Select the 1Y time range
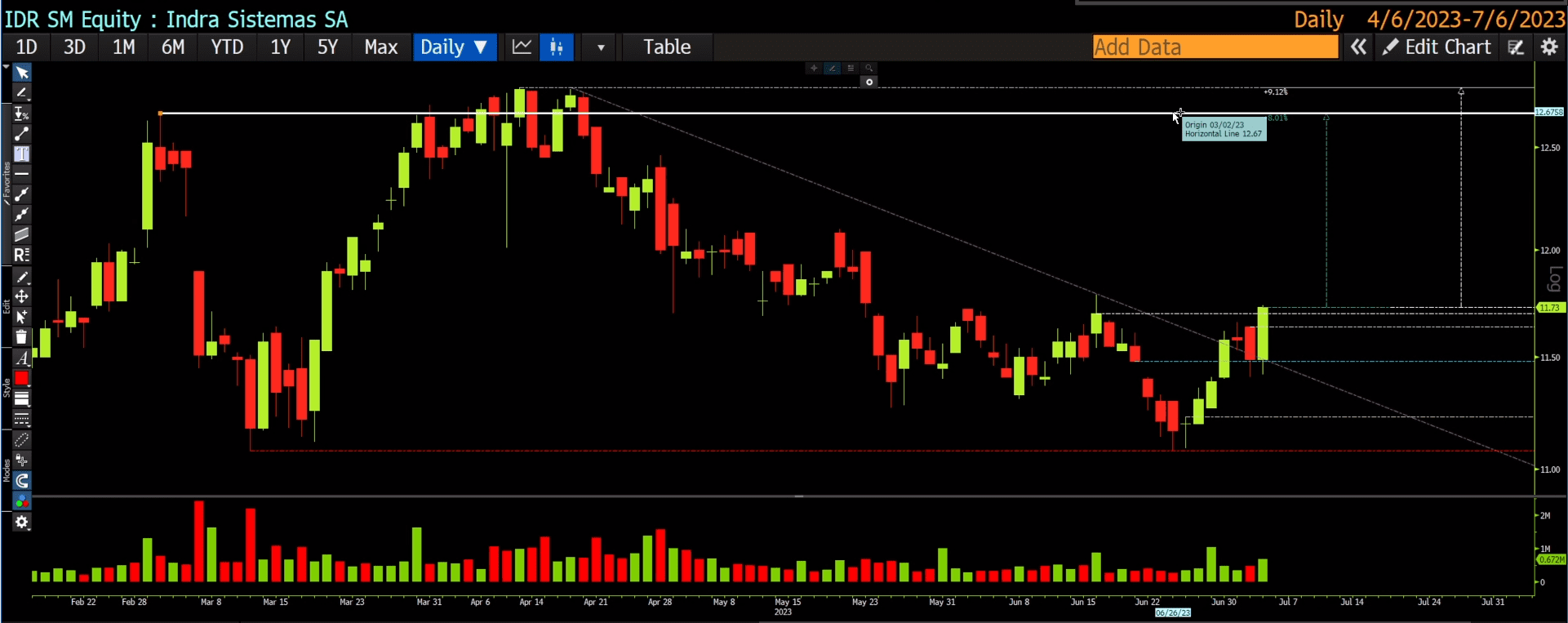This screenshot has height=623, width=1568. coord(281,47)
